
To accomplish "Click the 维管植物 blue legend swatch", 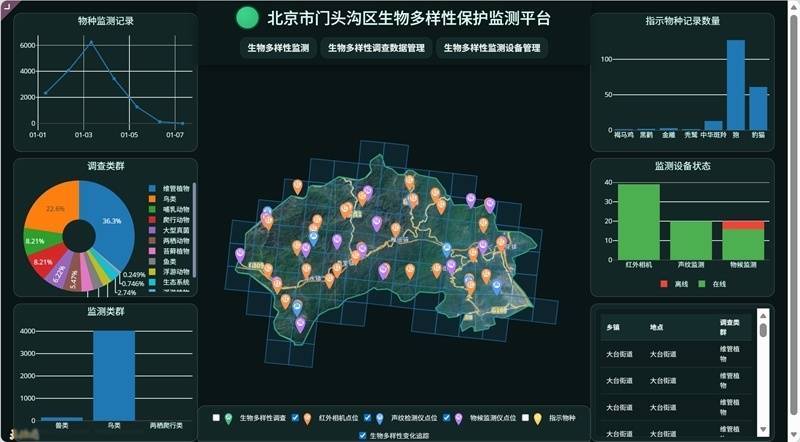I will [151, 188].
